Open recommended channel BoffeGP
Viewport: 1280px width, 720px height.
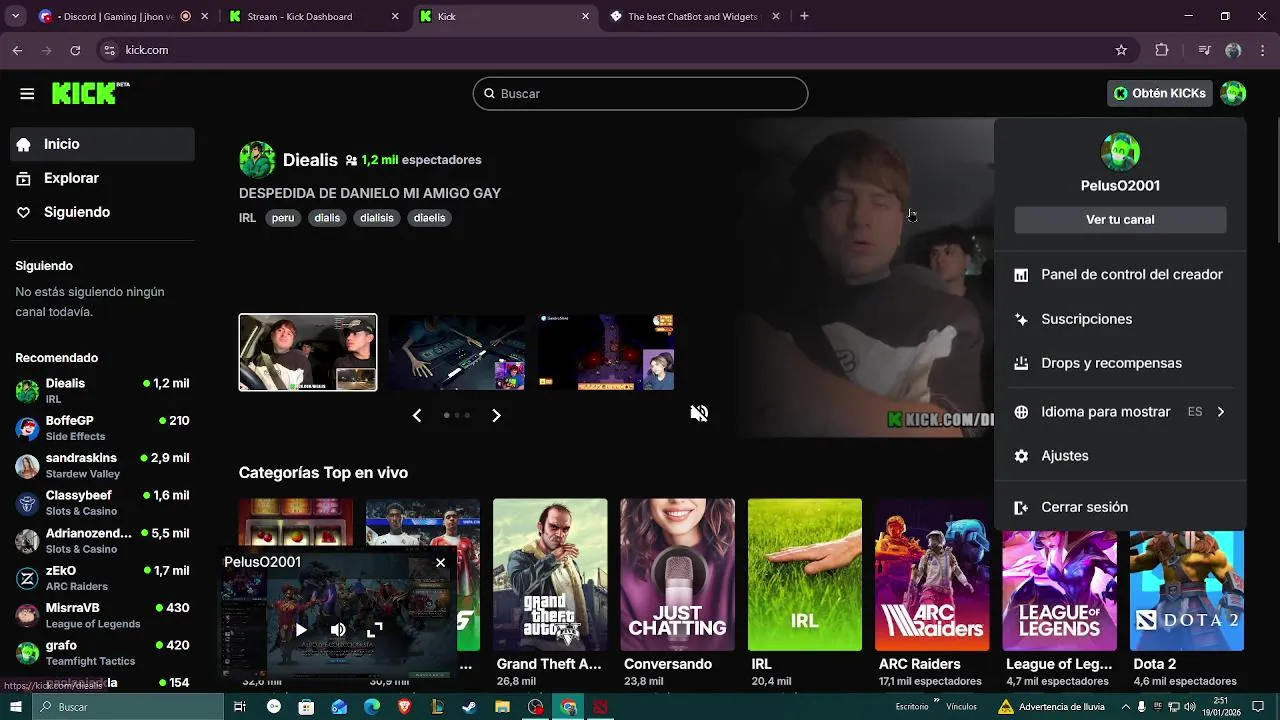click(x=103, y=428)
